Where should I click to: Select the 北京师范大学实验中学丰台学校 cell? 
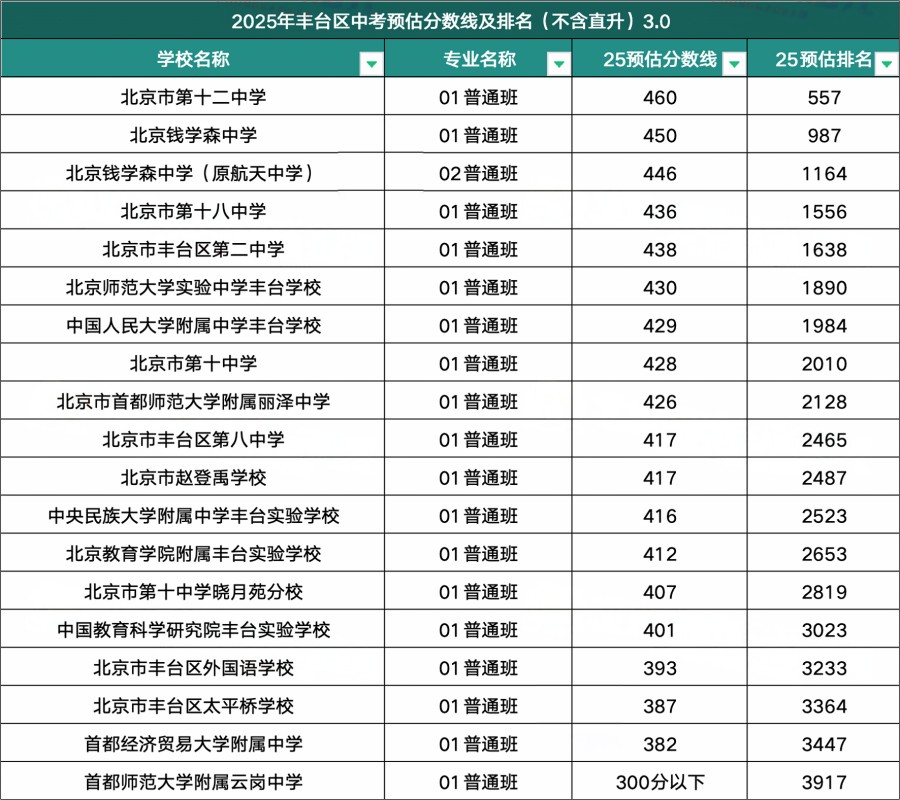tap(195, 287)
